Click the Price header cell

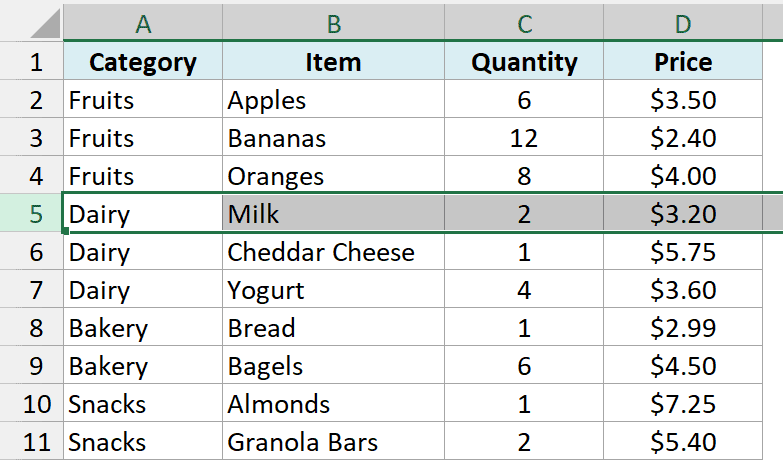683,61
